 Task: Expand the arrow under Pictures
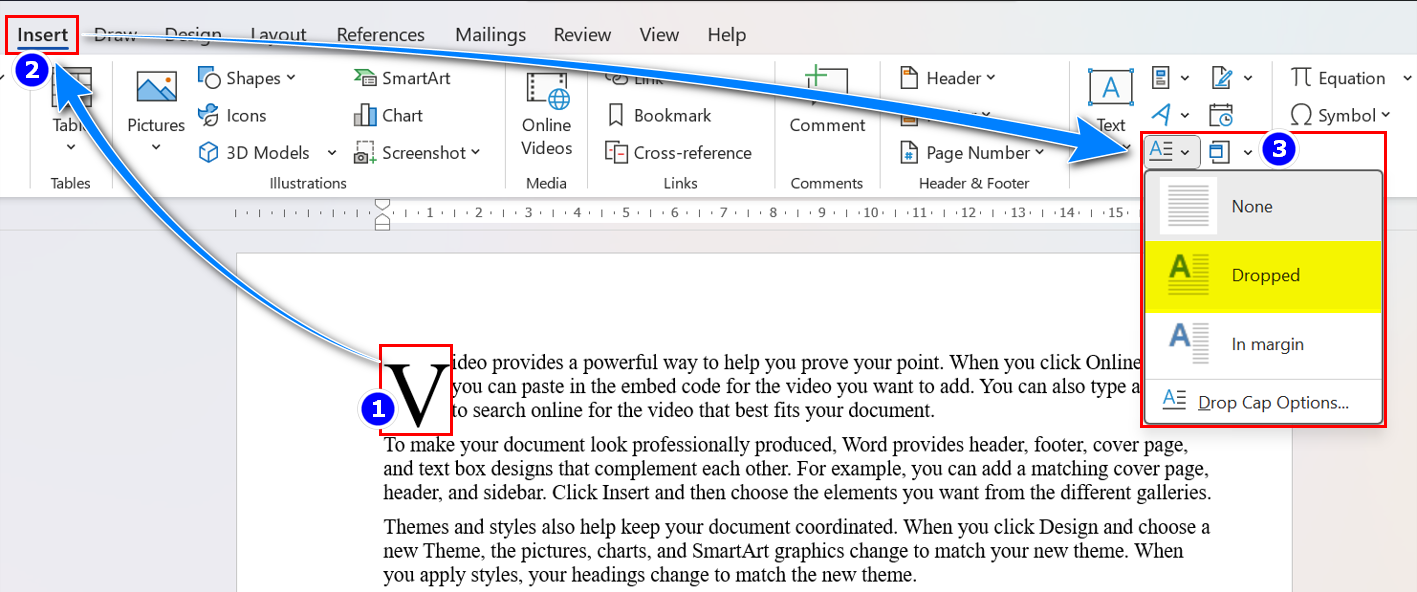point(156,148)
